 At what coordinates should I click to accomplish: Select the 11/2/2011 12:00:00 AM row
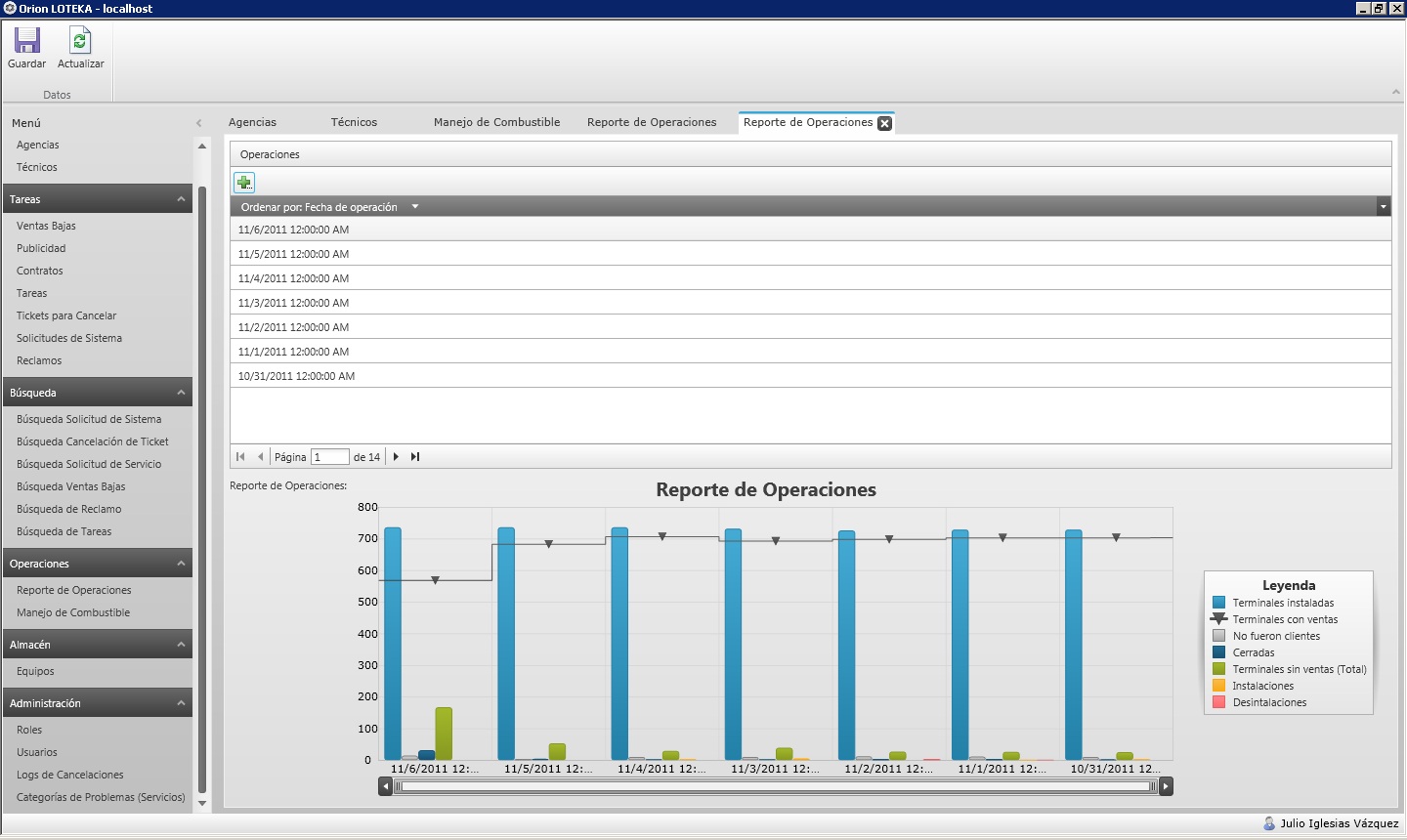(x=810, y=327)
